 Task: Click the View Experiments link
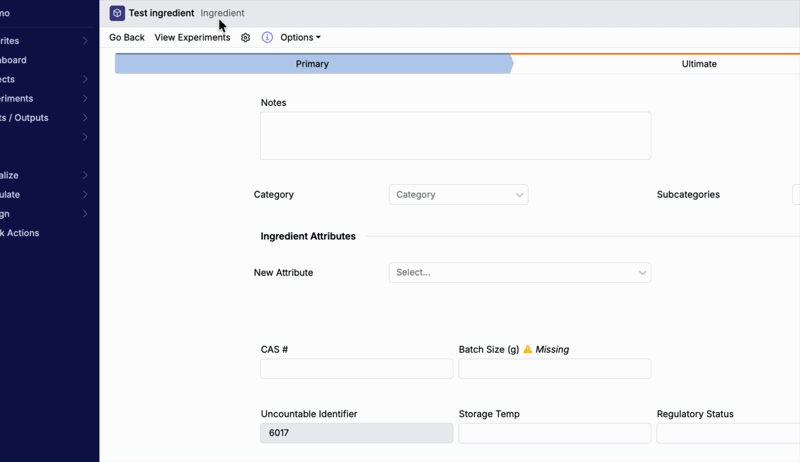192,38
